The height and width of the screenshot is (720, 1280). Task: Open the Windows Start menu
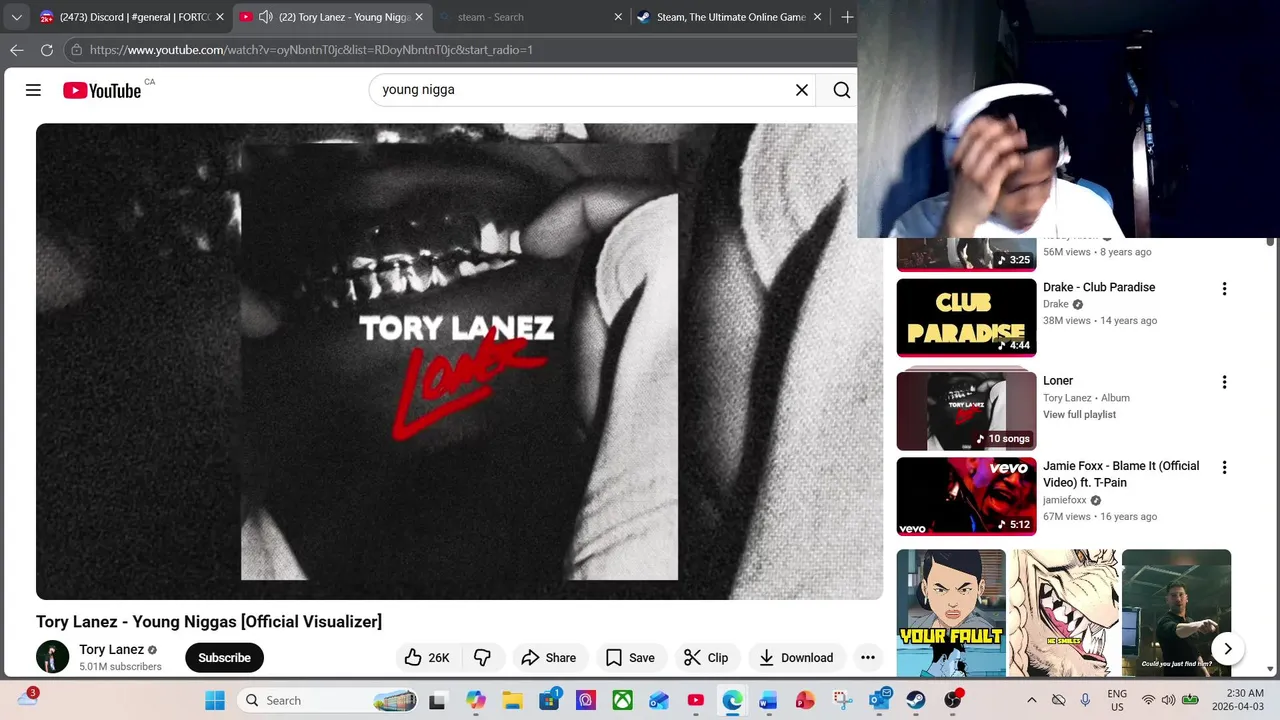(x=215, y=700)
